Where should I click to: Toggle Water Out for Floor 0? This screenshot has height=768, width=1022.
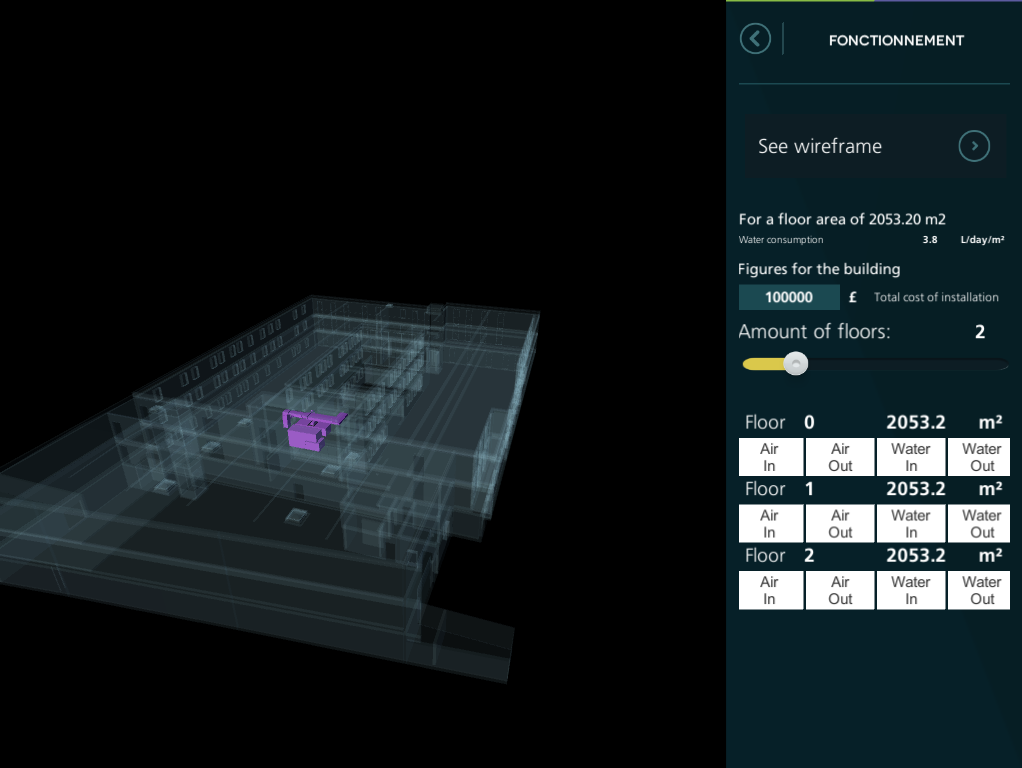pyautogui.click(x=981, y=457)
